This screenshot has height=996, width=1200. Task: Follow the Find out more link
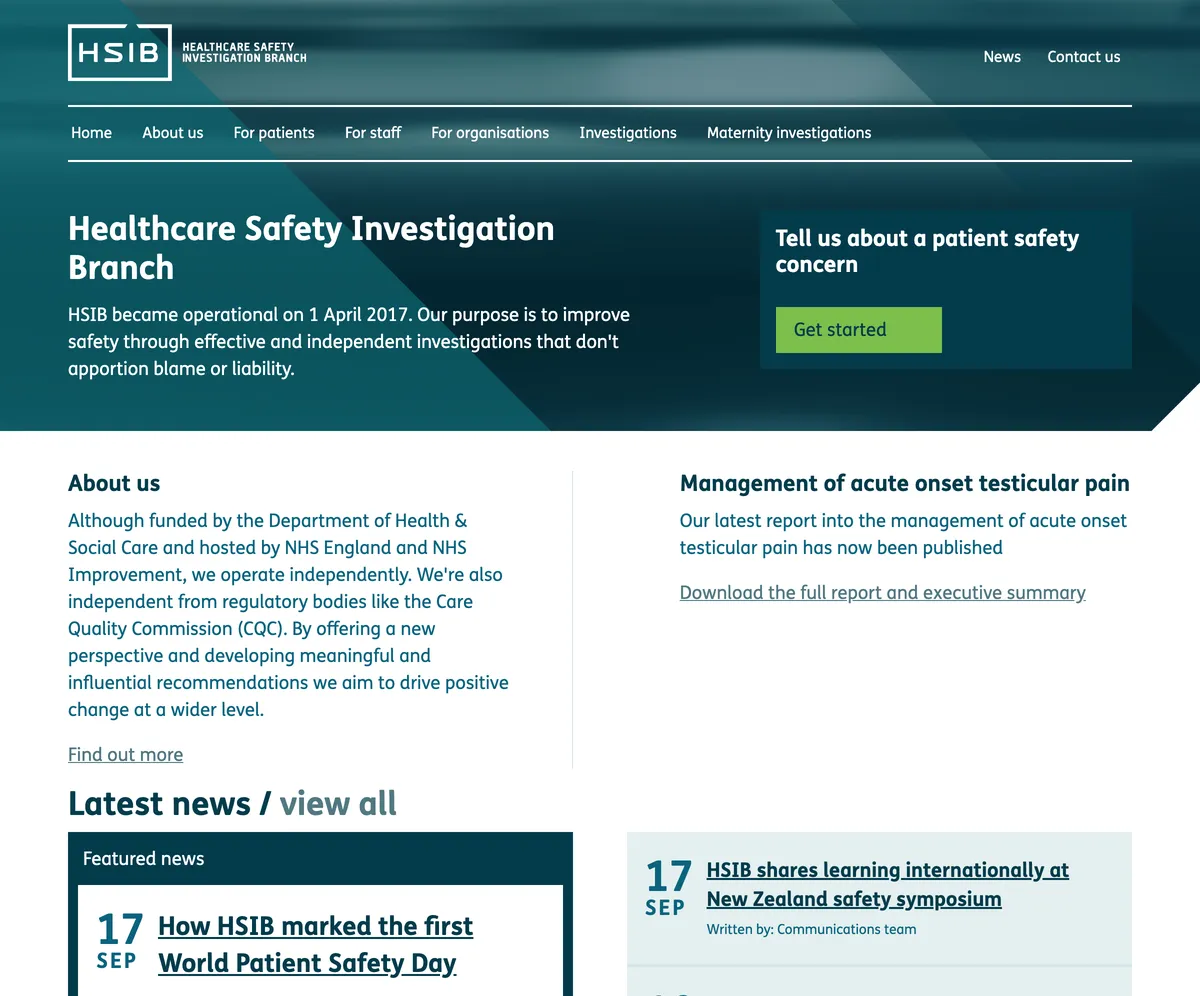pyautogui.click(x=126, y=755)
